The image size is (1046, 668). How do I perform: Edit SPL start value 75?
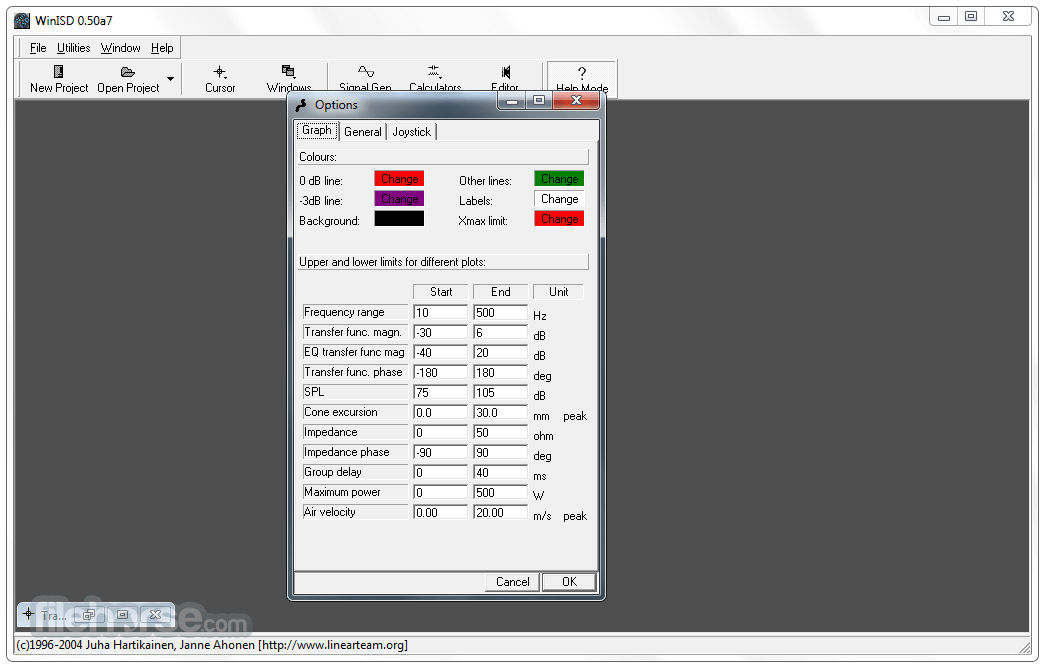(x=440, y=392)
